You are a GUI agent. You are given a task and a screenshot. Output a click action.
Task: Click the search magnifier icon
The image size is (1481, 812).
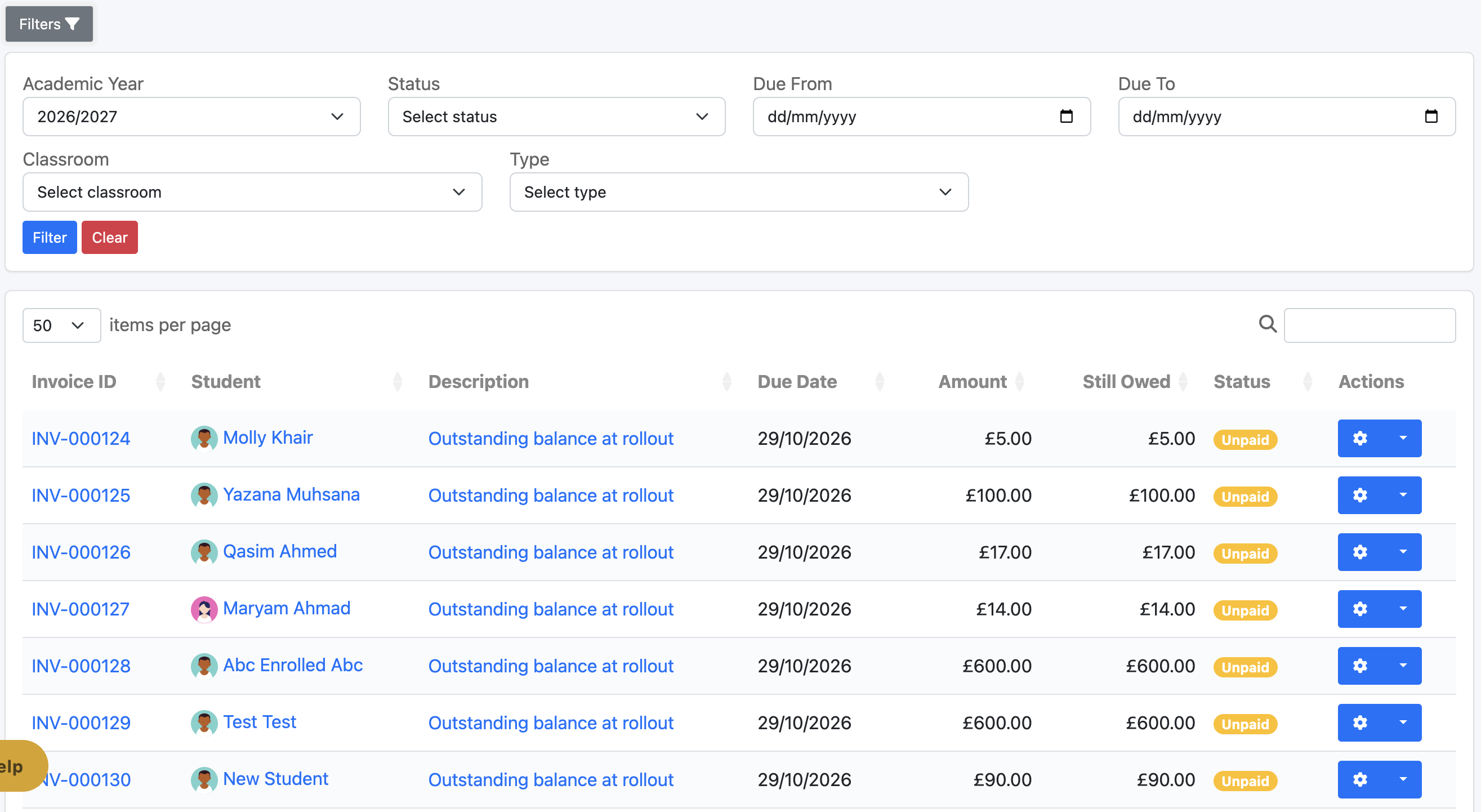pos(1268,324)
